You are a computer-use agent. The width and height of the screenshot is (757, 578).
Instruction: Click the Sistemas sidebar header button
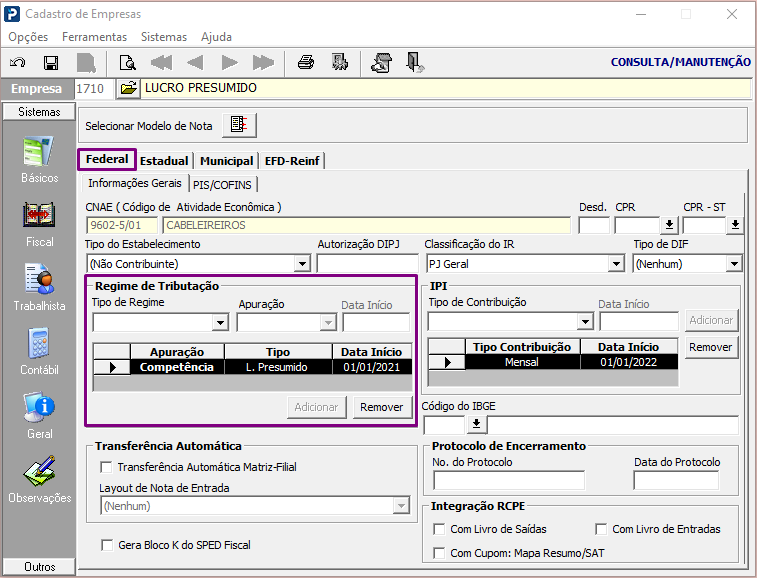click(x=39, y=112)
